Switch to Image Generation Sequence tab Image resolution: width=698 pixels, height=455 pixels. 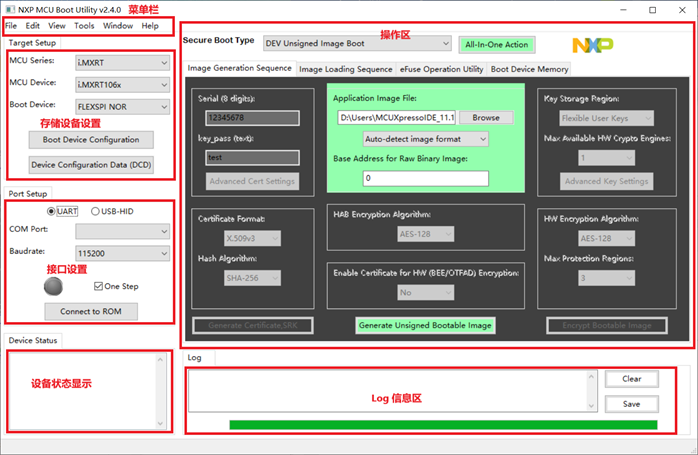(239, 68)
